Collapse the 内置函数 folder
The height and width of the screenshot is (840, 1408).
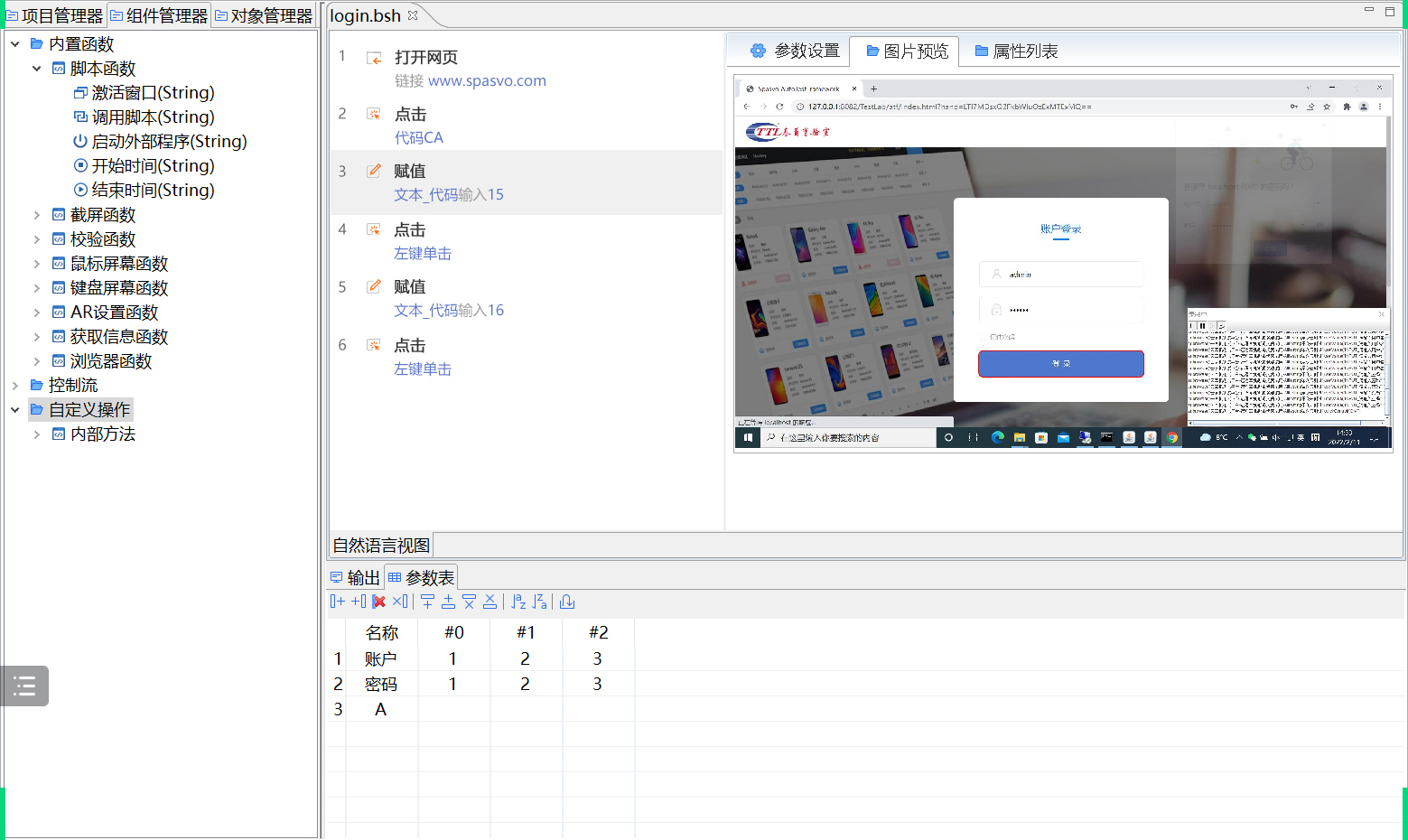click(14, 42)
